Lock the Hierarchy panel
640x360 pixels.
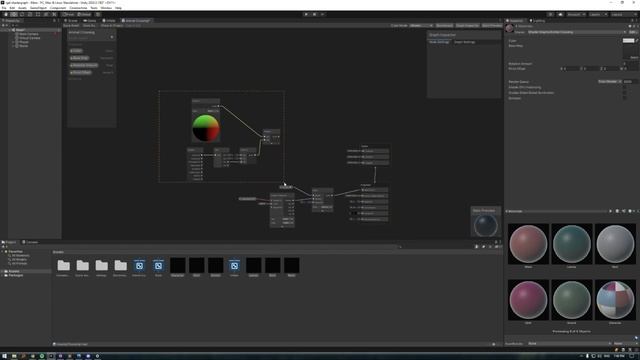click(54, 20)
